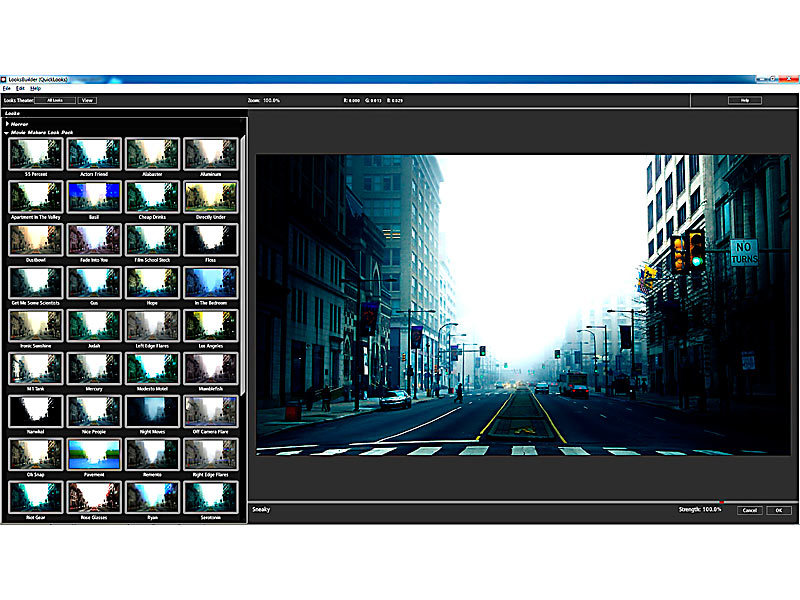Apply Apartment In The Valley look
This screenshot has height=600, width=800.
(36, 197)
